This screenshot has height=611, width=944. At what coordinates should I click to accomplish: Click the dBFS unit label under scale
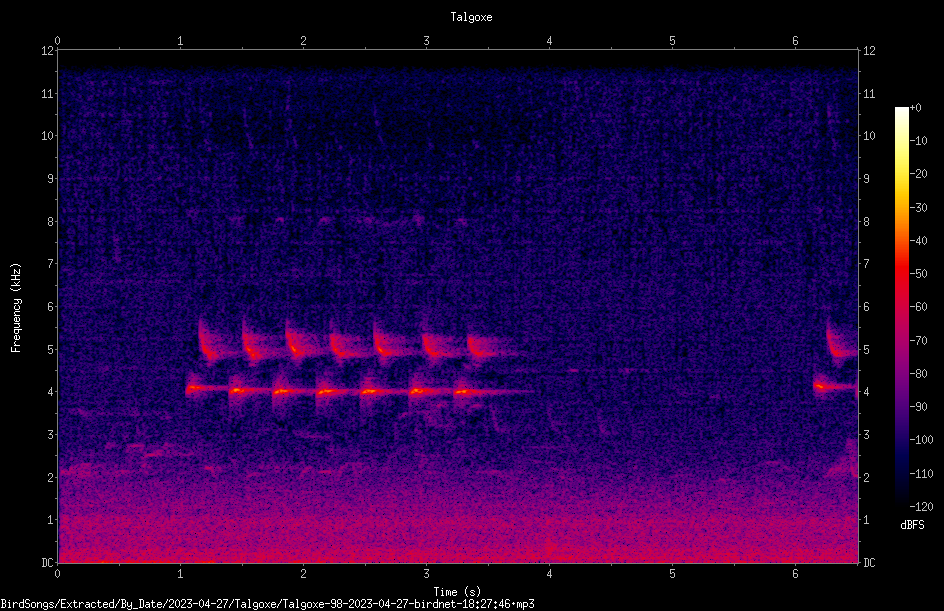tap(912, 525)
